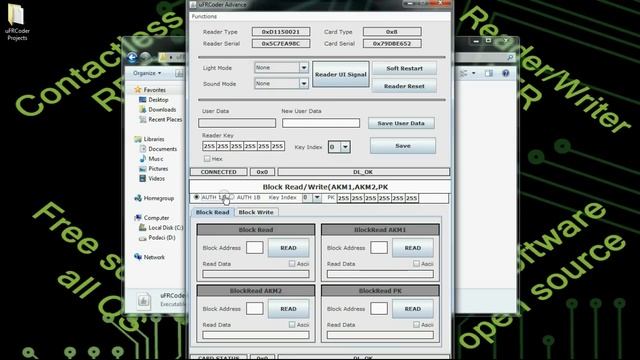Open Music library in Explorer
This screenshot has height=360, width=640.
tap(151, 159)
